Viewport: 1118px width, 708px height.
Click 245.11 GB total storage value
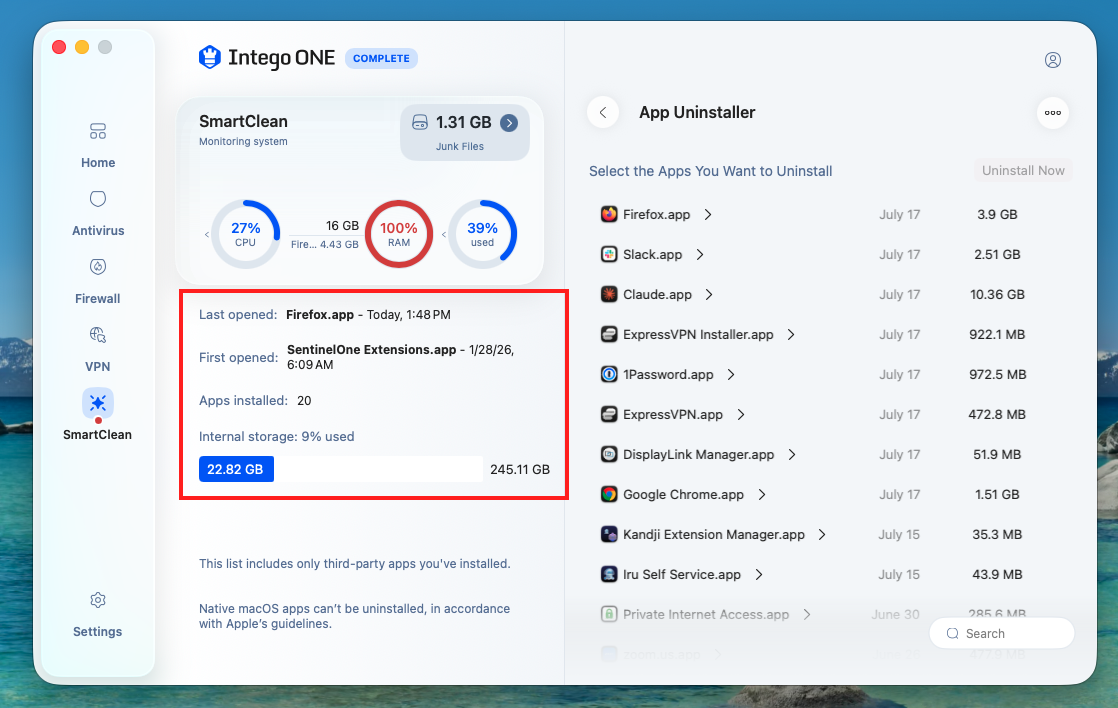520,469
